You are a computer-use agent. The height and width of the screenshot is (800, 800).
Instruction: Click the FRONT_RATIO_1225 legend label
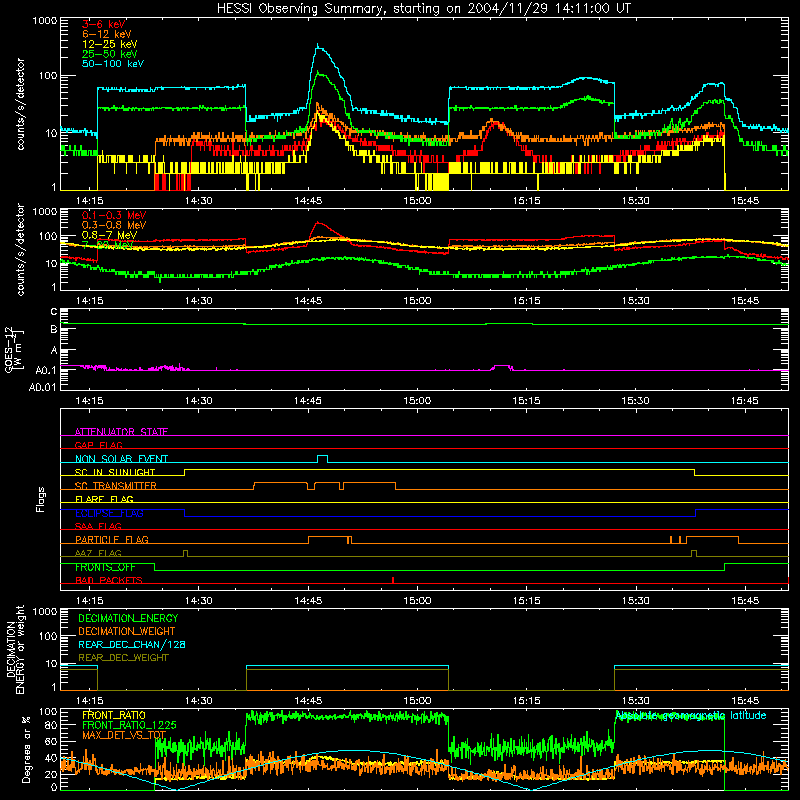click(x=129, y=725)
